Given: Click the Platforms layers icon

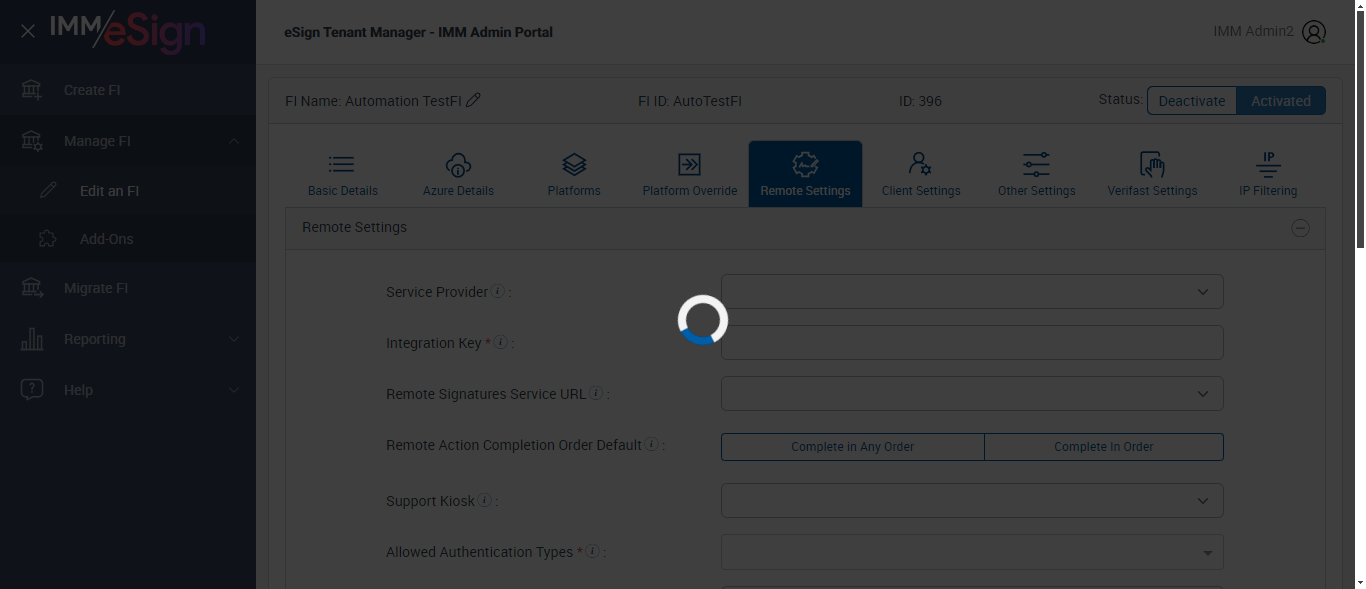Looking at the screenshot, I should click(574, 164).
